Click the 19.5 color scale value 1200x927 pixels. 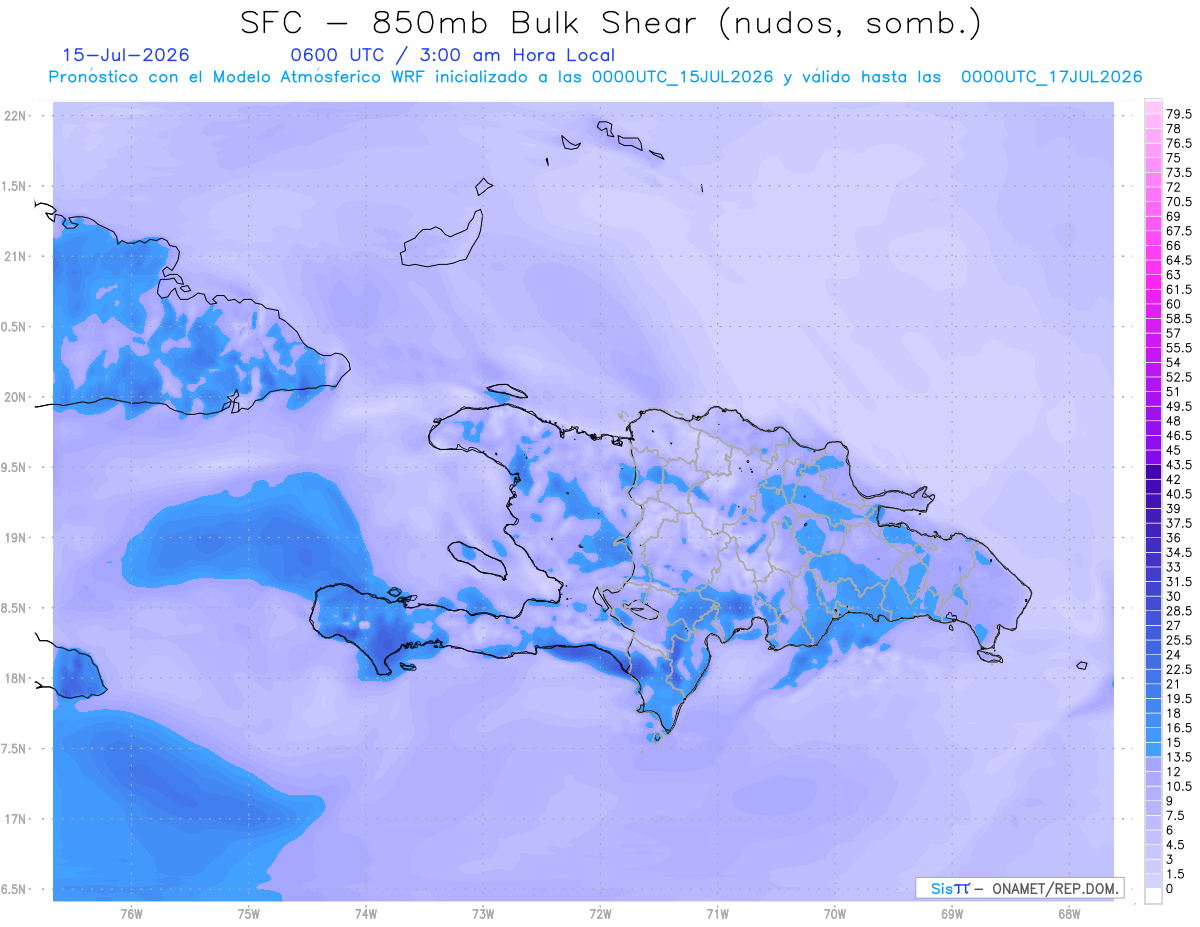(1180, 698)
